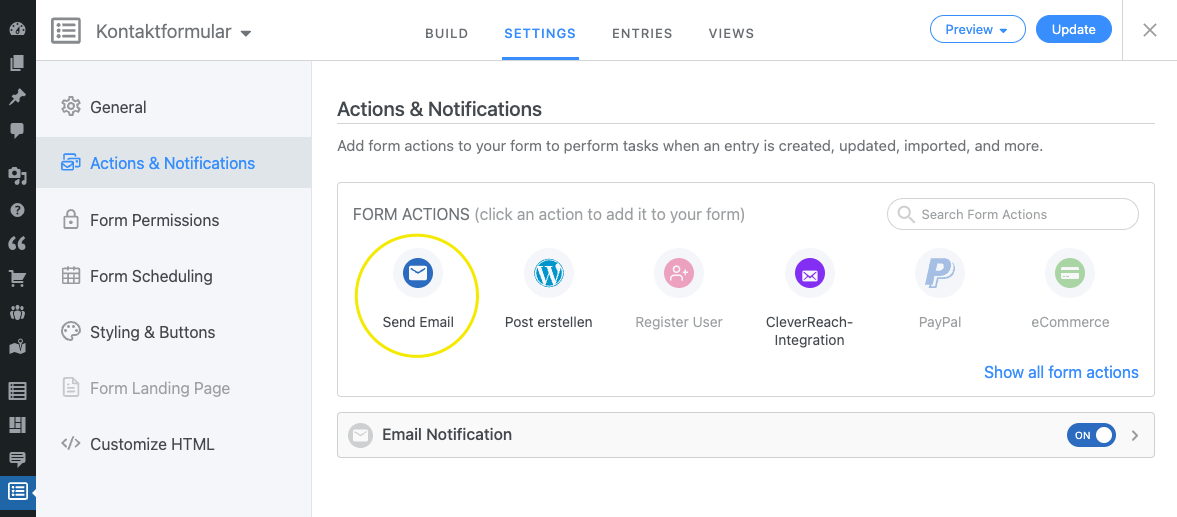Click the form list icon beside Kontaktformular
This screenshot has width=1177, height=517.
(x=66, y=31)
